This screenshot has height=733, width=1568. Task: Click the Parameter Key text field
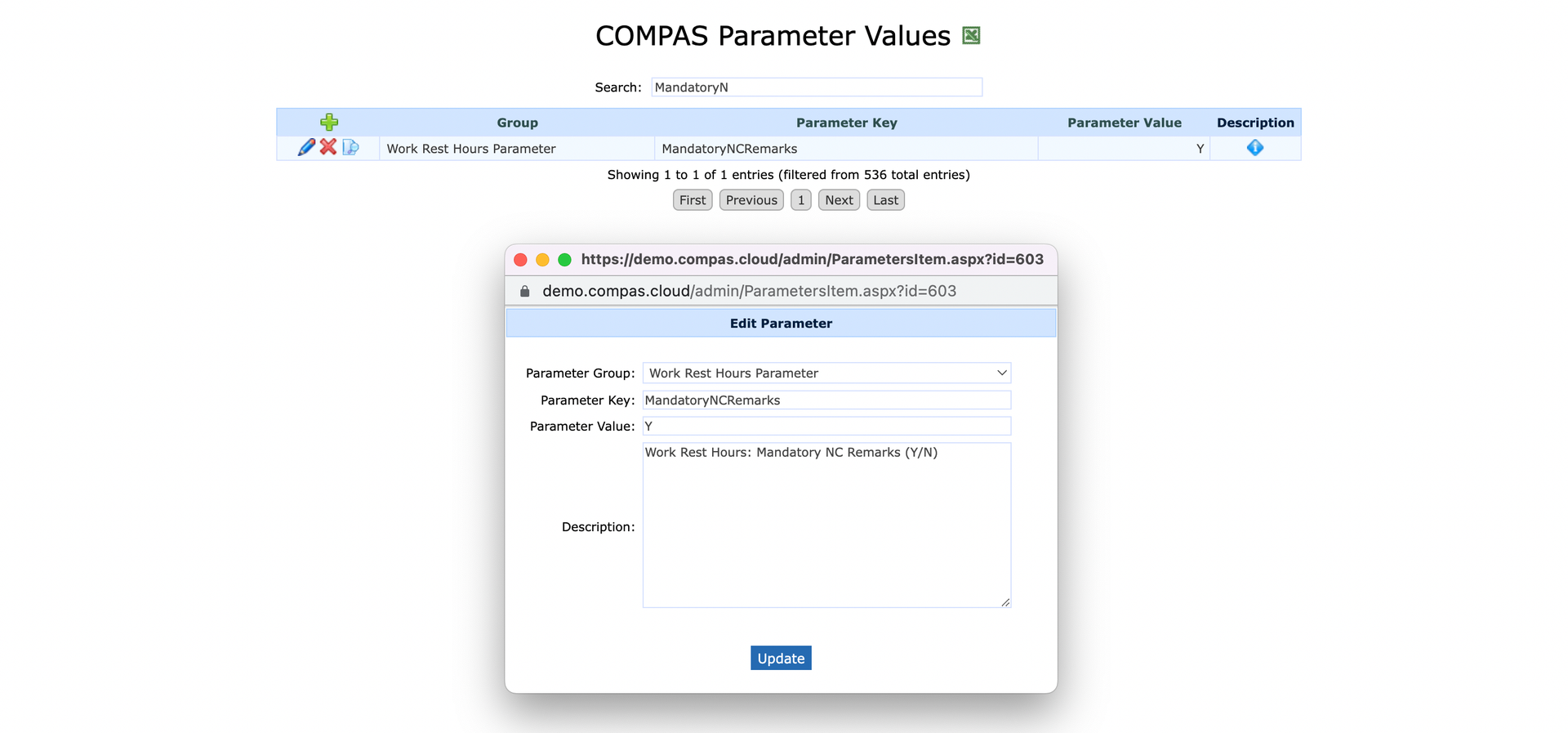tap(826, 400)
